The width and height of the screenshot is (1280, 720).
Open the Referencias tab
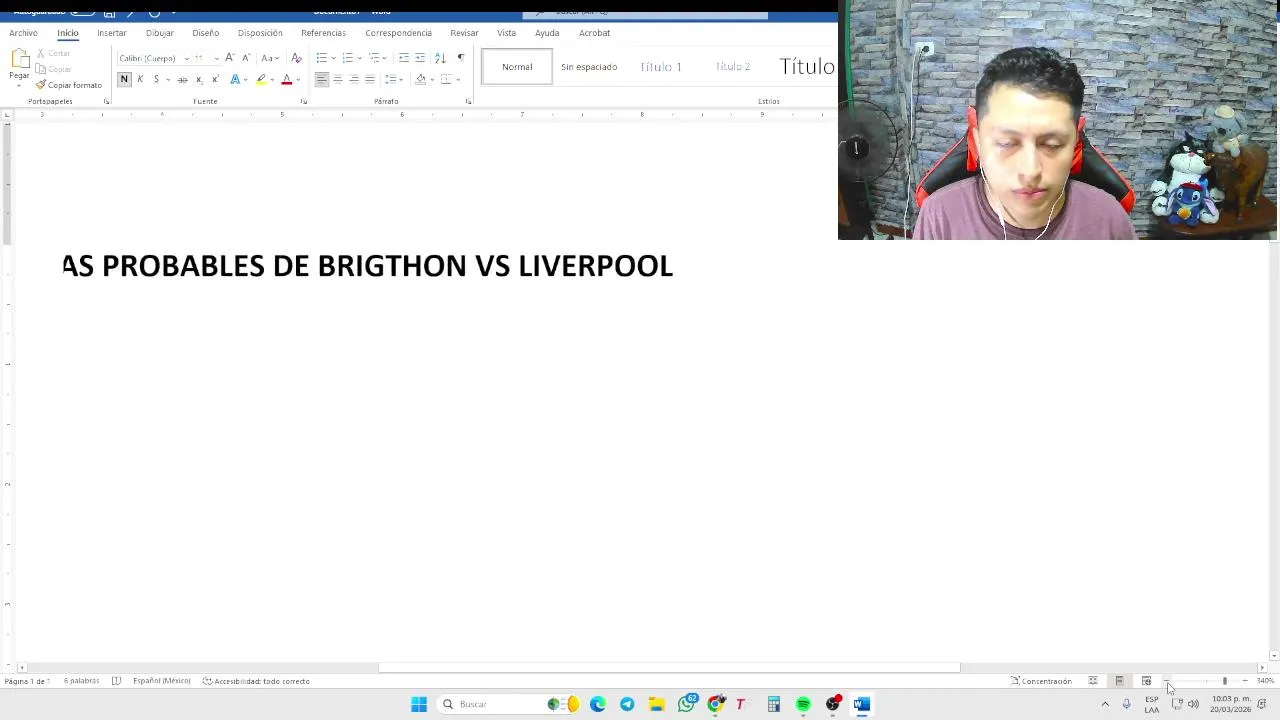click(x=323, y=33)
